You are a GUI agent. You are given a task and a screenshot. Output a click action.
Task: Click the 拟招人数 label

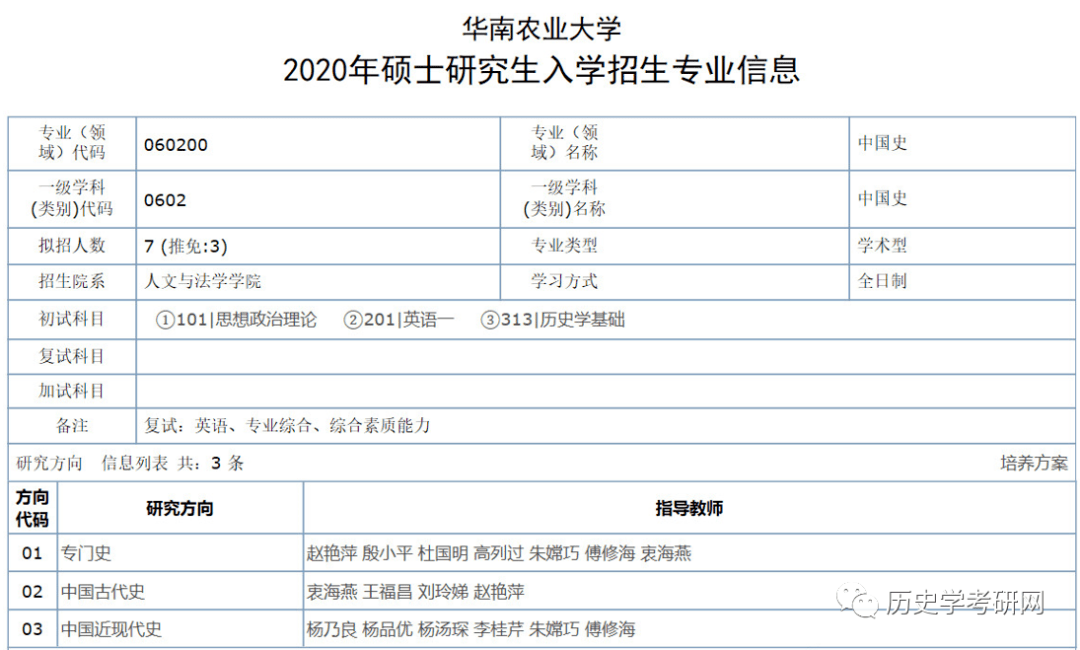tap(72, 245)
